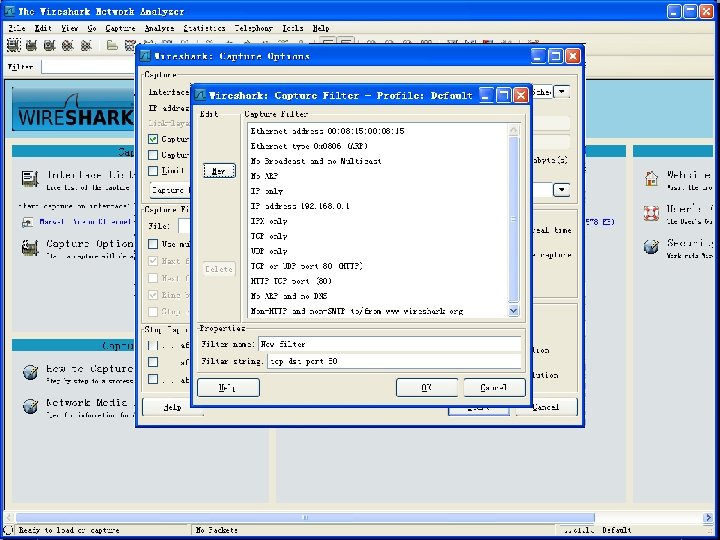Viewport: 720px width, 540px height.
Task: Click the restart capture toolbar icon
Action: click(x=86, y=45)
